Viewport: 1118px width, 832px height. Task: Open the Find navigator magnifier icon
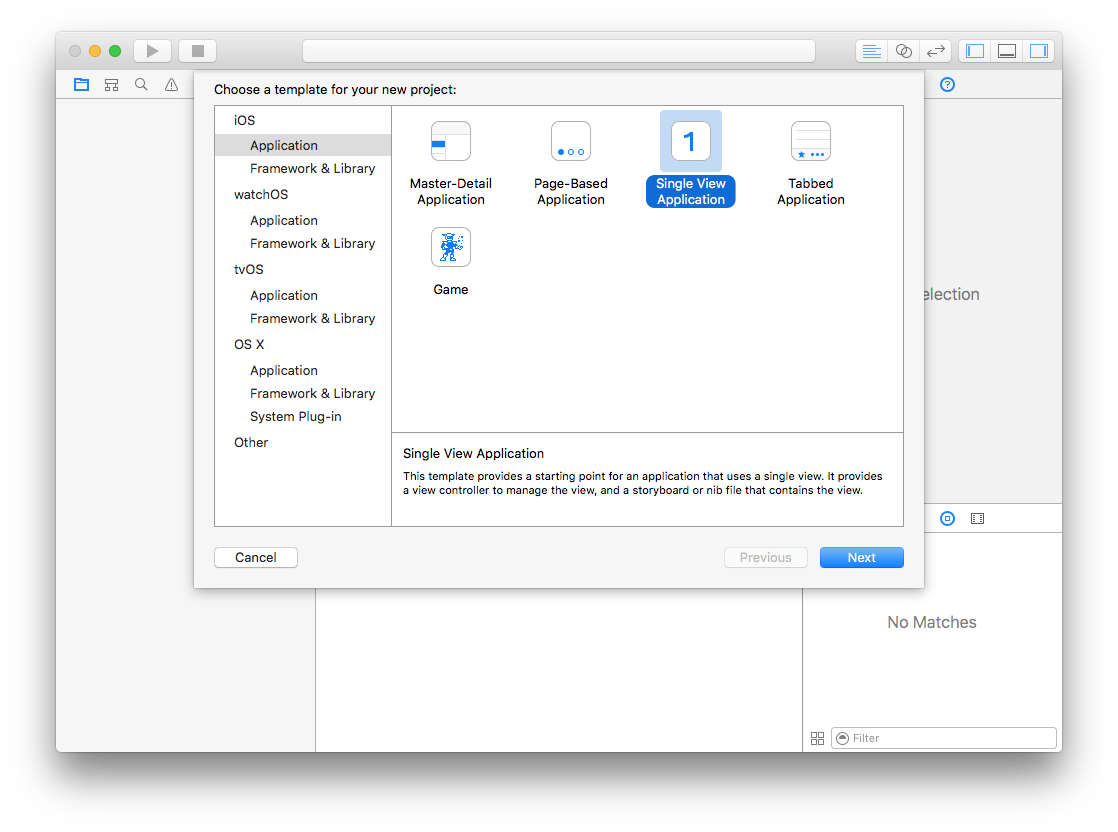click(141, 85)
